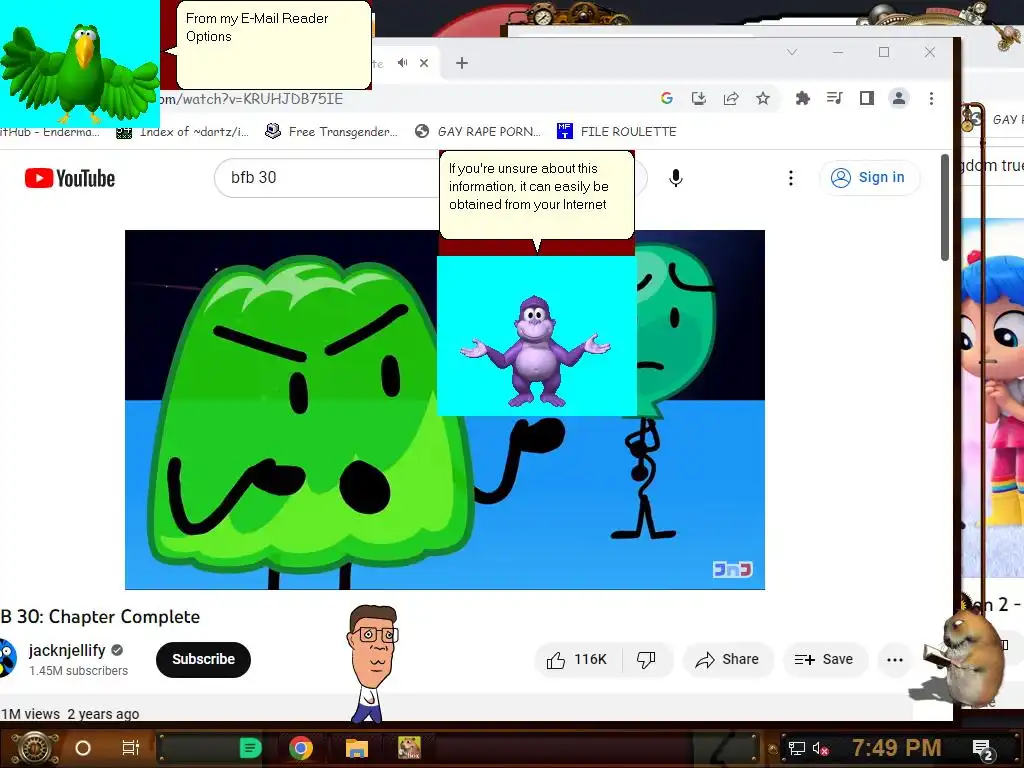
Task: Open the Chrome extensions puzzle icon
Action: click(x=803, y=99)
